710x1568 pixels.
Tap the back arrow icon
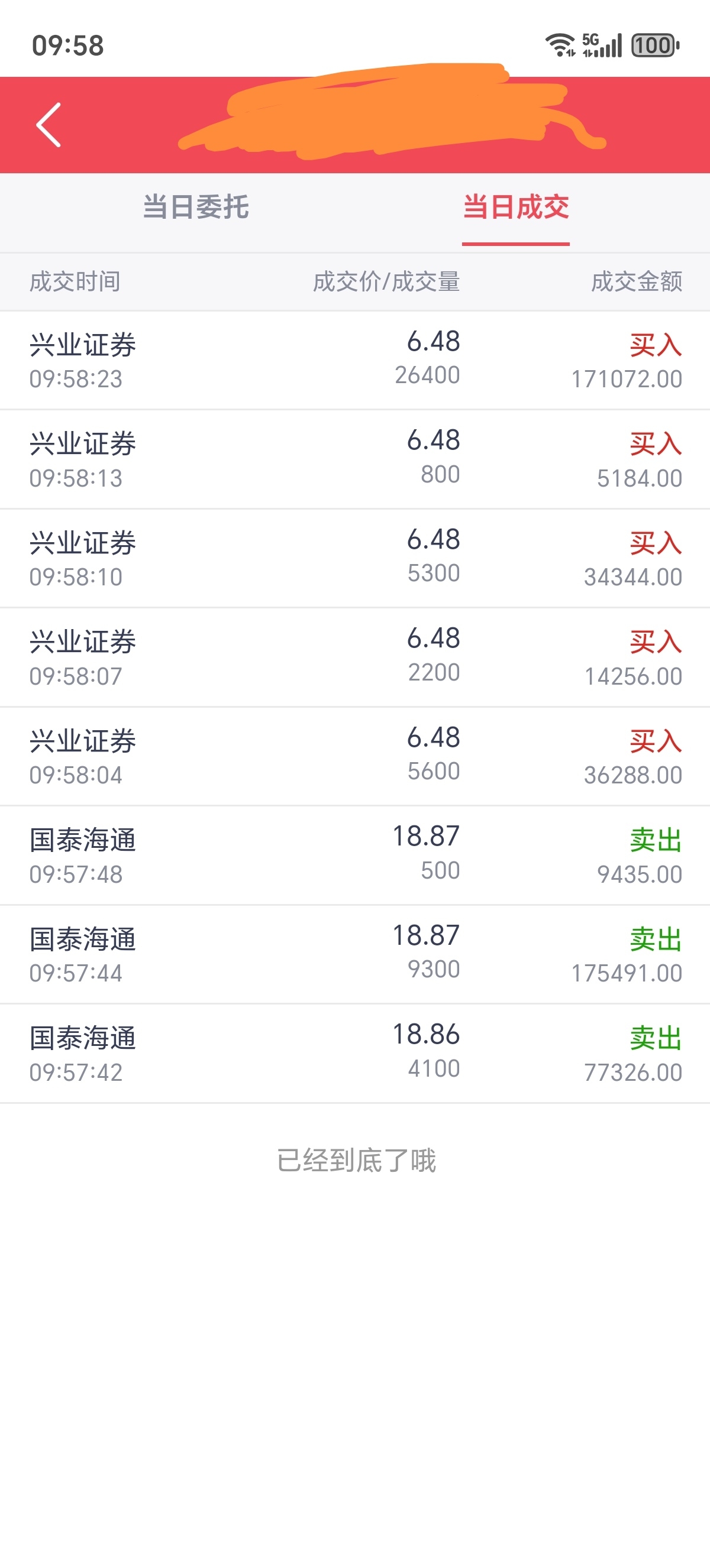point(49,125)
